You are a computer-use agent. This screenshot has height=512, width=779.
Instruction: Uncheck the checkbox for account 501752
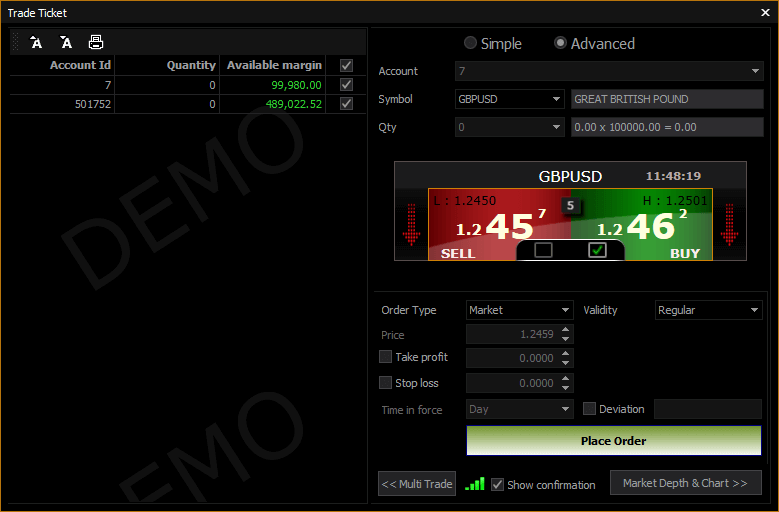point(347,104)
